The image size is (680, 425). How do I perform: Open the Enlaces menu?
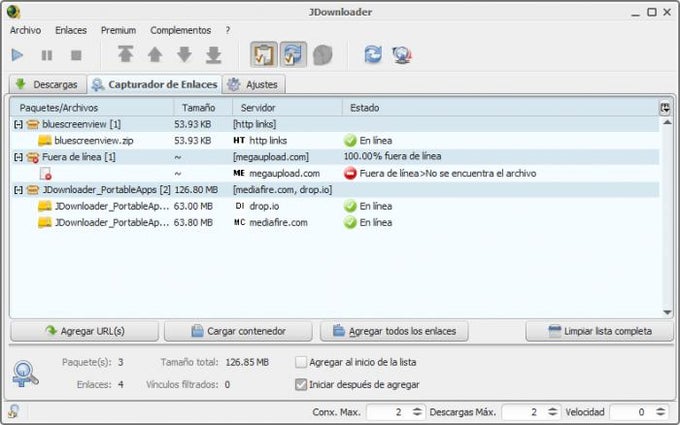pos(71,30)
